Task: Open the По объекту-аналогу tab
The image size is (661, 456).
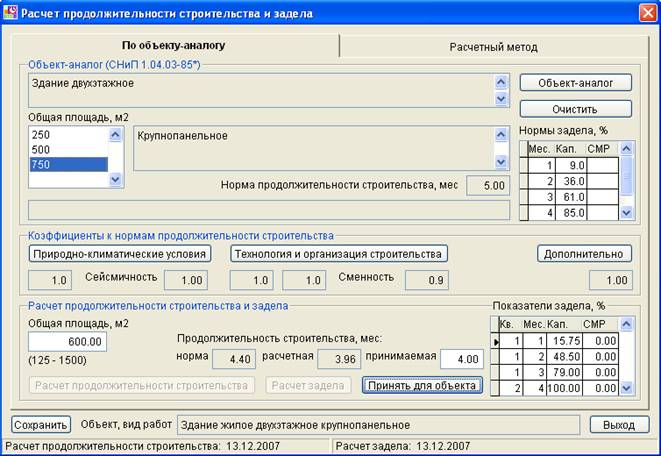Action: pyautogui.click(x=174, y=46)
